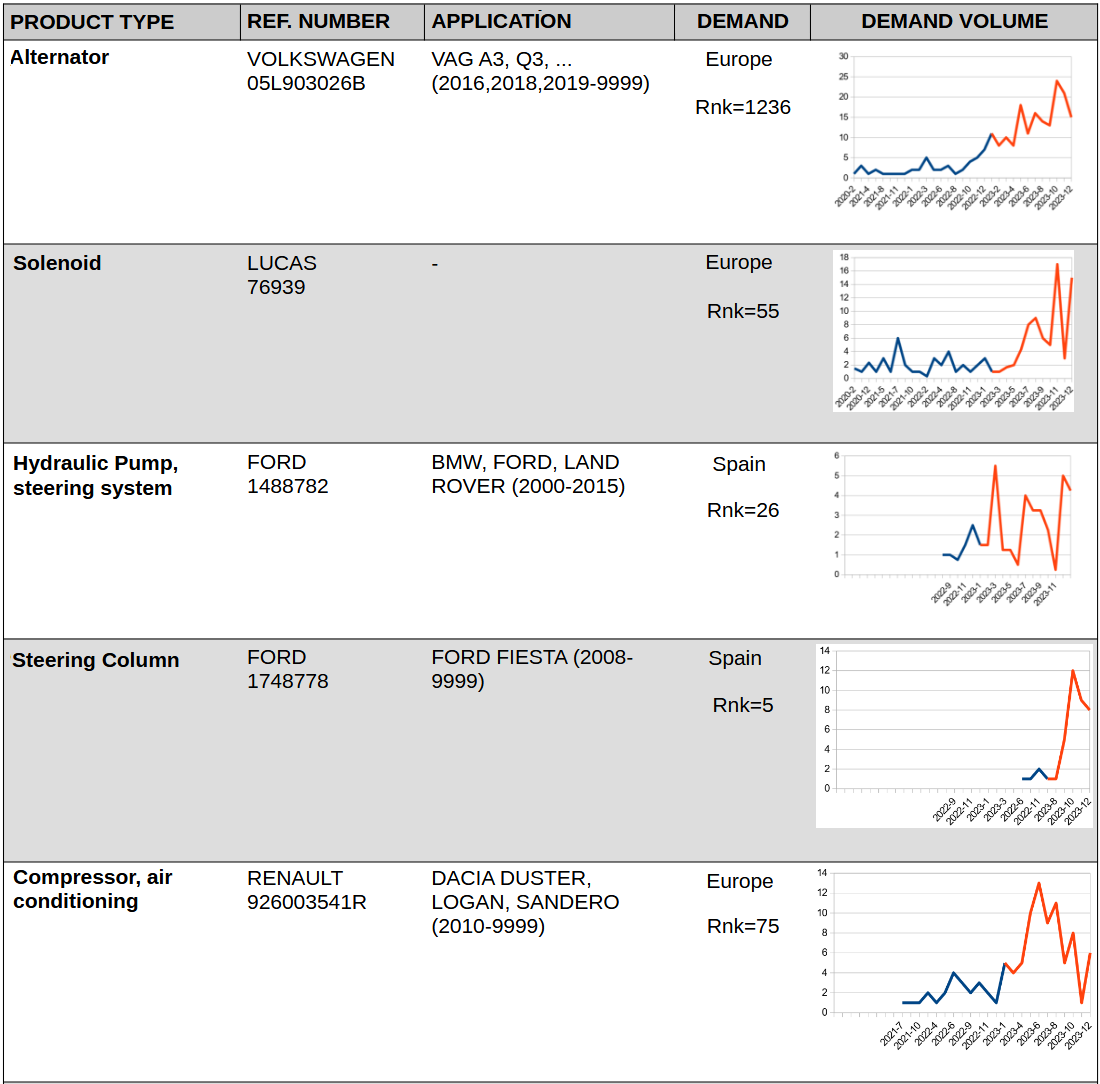This screenshot has width=1100, height=1084.
Task: Click reference number FORD 1488782
Action: point(288,474)
